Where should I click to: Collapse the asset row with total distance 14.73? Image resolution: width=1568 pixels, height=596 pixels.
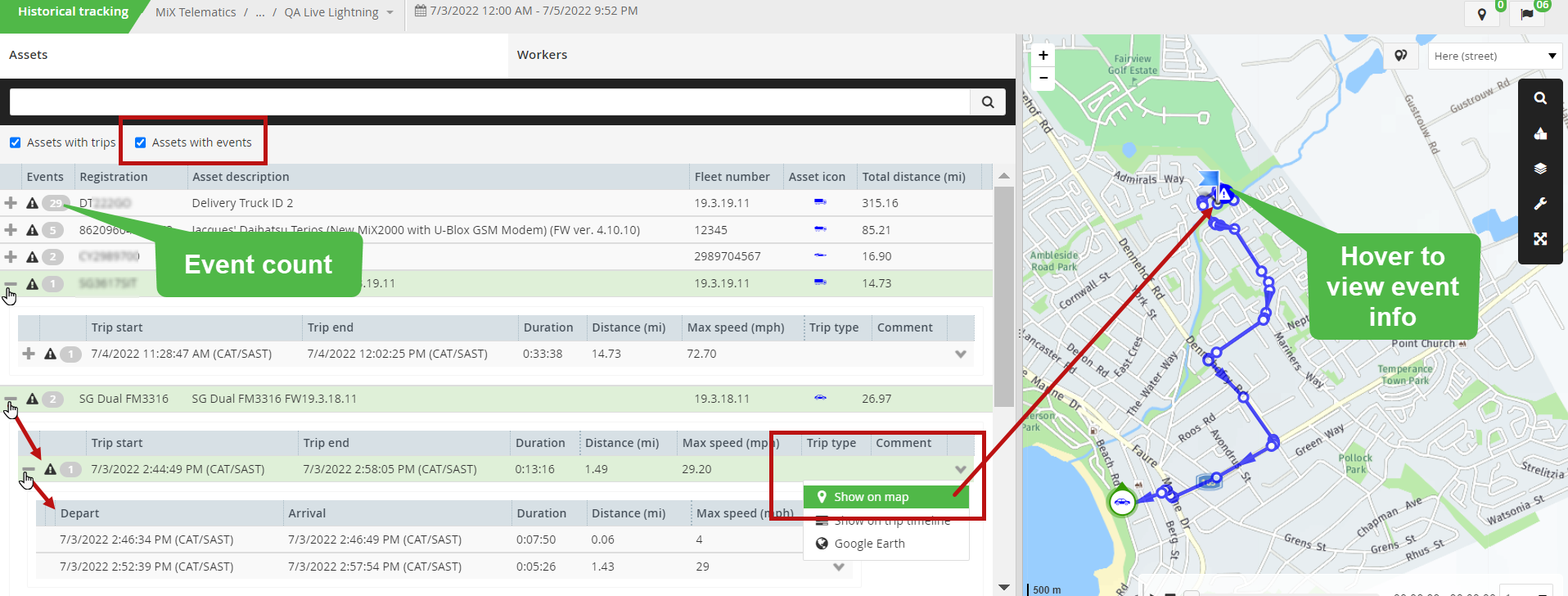coord(11,283)
